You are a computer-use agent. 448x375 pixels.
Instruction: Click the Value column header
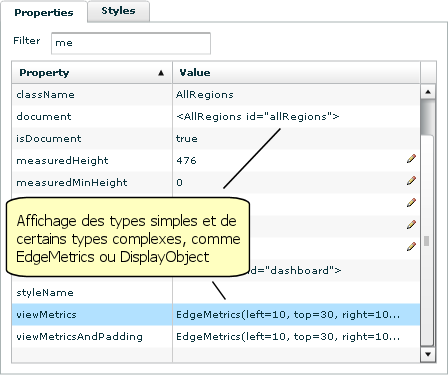pyautogui.click(x=296, y=72)
